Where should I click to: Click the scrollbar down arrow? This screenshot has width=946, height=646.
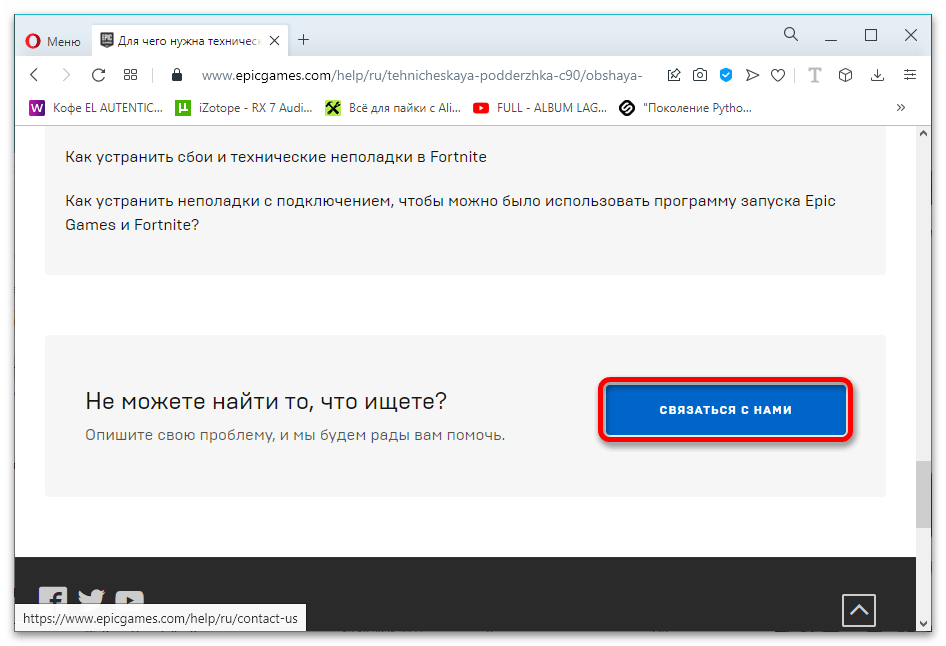point(923,624)
